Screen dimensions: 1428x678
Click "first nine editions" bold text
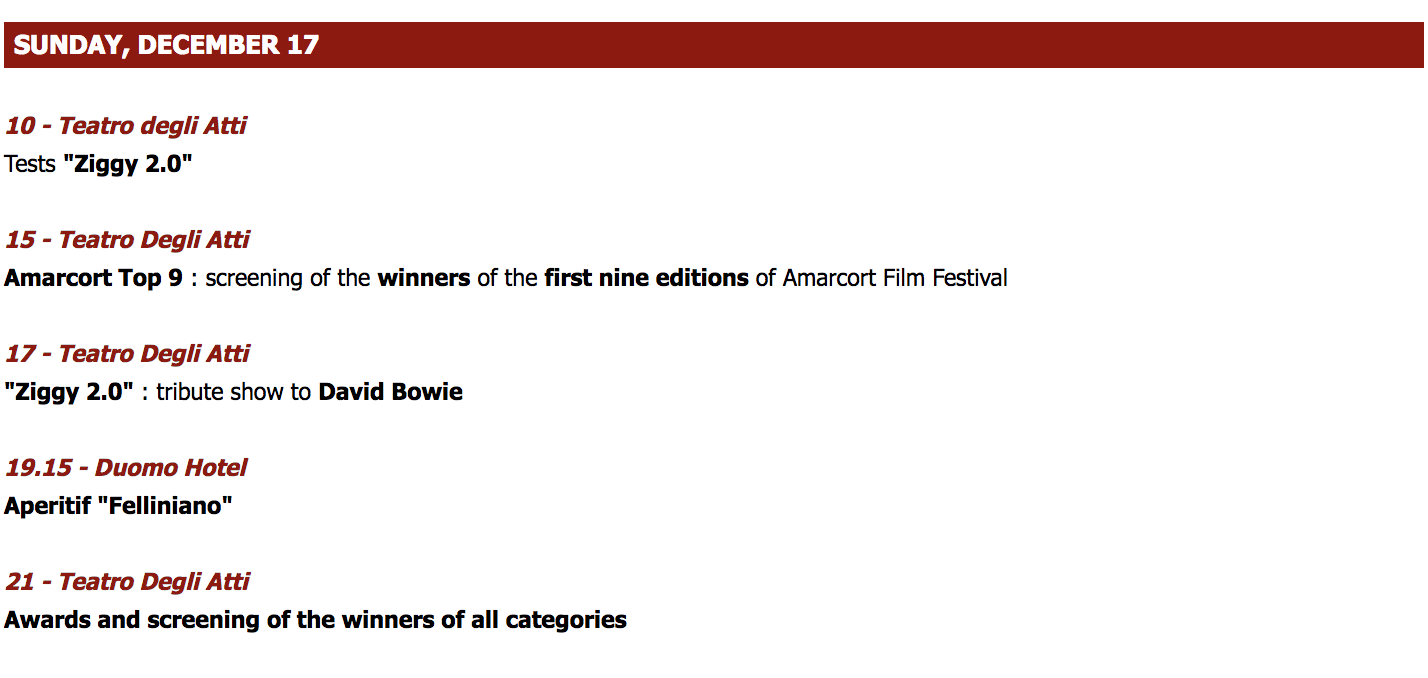(646, 278)
